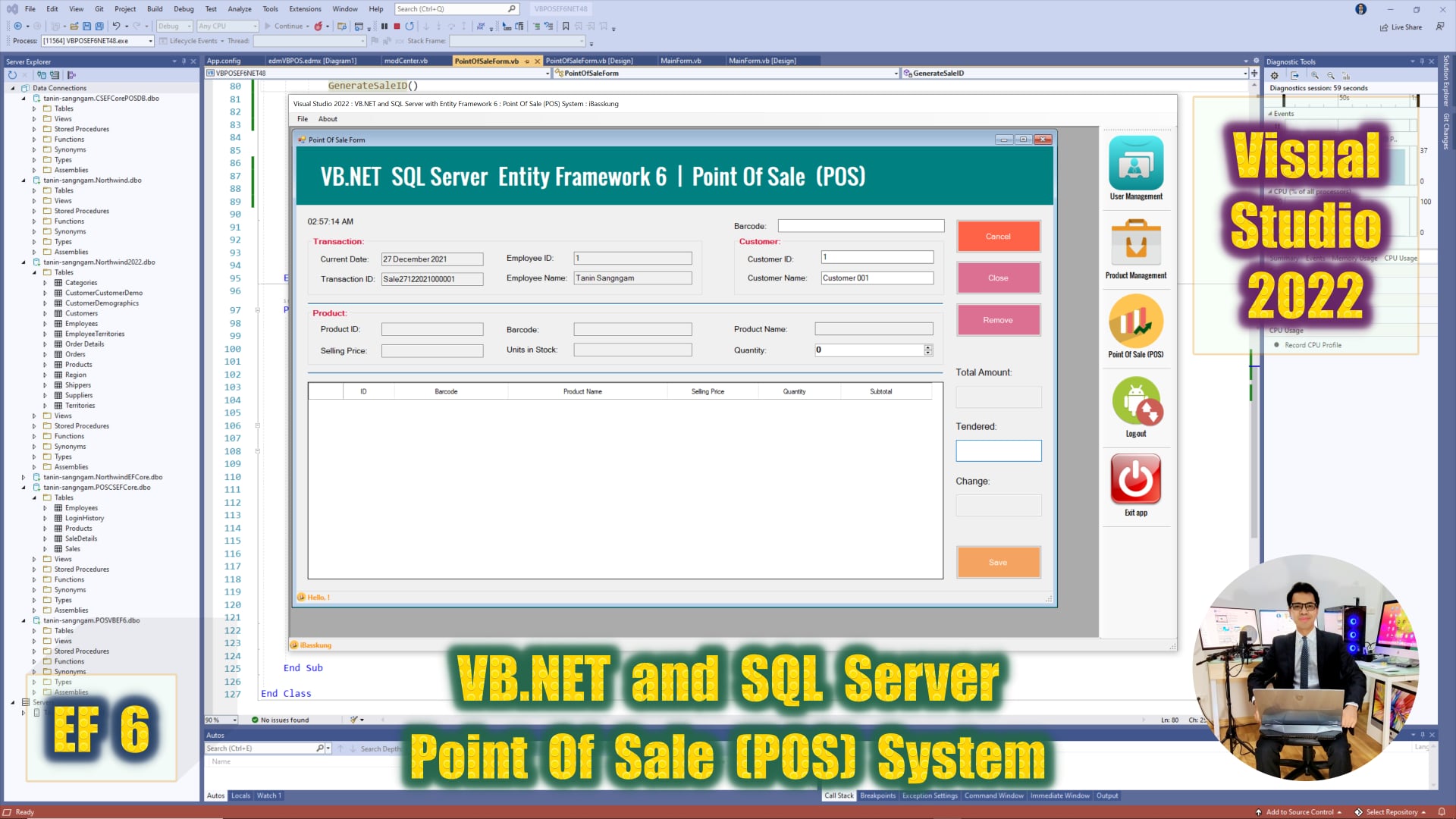The width and height of the screenshot is (1456, 819).
Task: Open the PointOfSaleForm class dropdown
Action: pyautogui.click(x=726, y=74)
